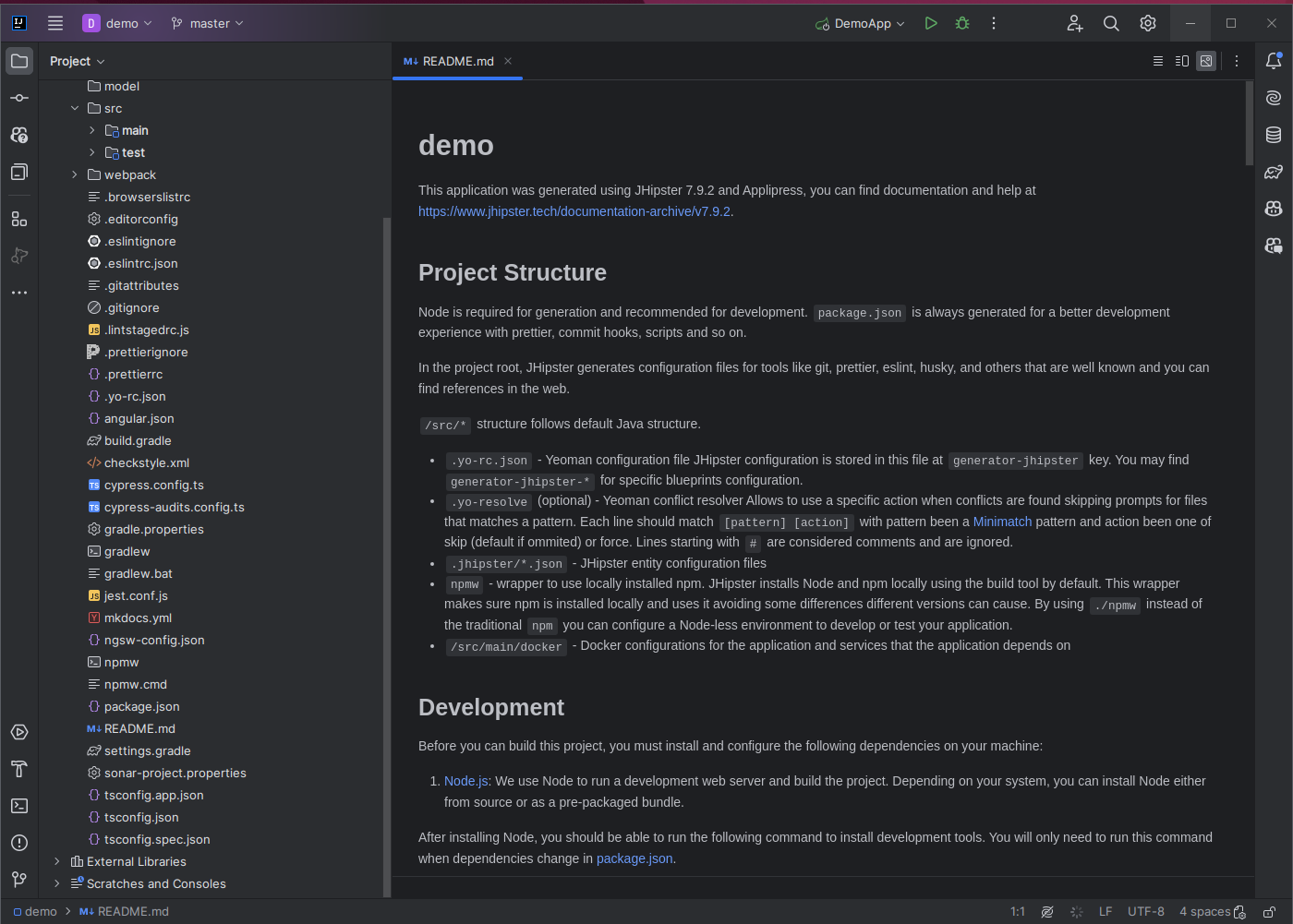Open the Problems tool window
This screenshot has height=924, width=1293.
[x=19, y=843]
